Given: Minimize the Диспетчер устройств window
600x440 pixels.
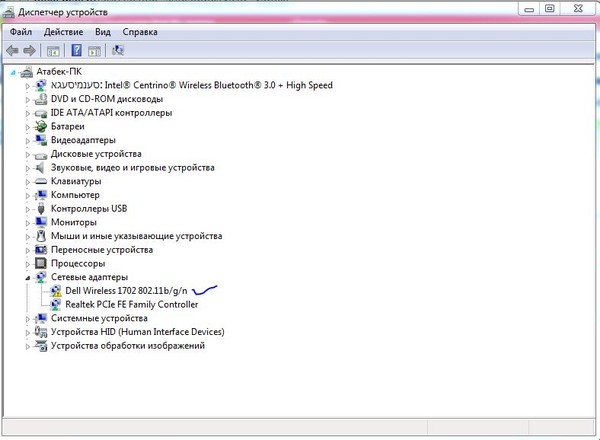Looking at the screenshot, I should 529,9.
